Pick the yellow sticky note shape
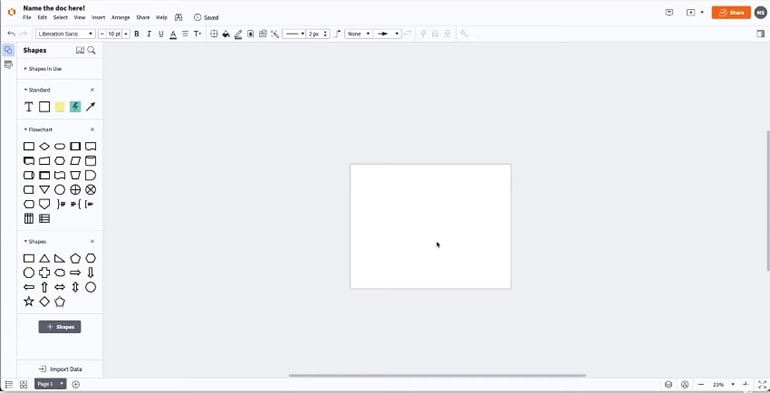This screenshot has width=770, height=393. click(59, 107)
